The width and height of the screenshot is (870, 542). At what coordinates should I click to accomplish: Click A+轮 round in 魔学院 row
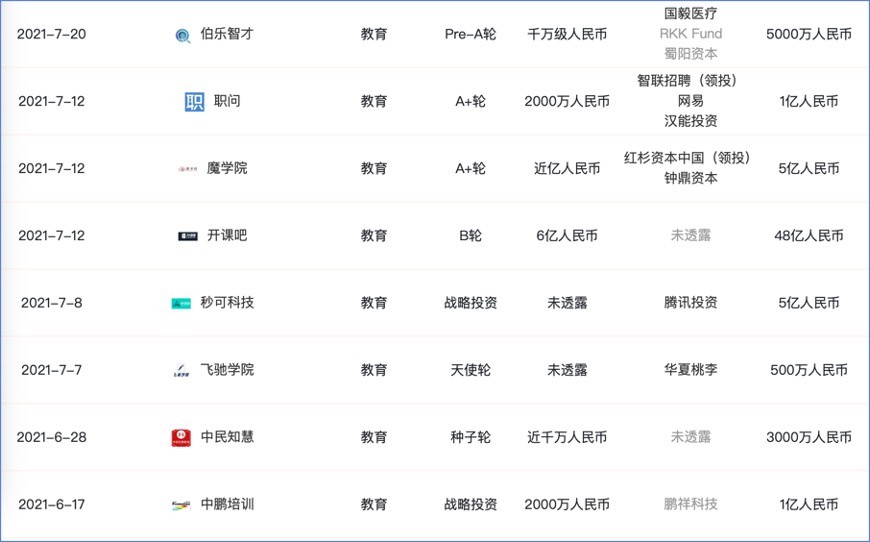(471, 168)
